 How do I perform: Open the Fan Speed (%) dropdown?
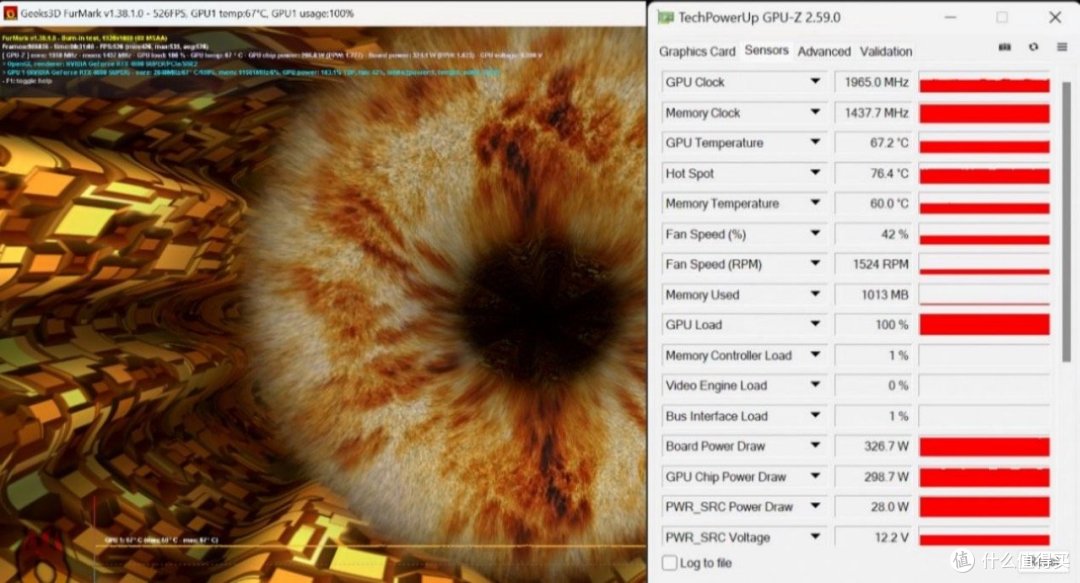pyautogui.click(x=816, y=233)
